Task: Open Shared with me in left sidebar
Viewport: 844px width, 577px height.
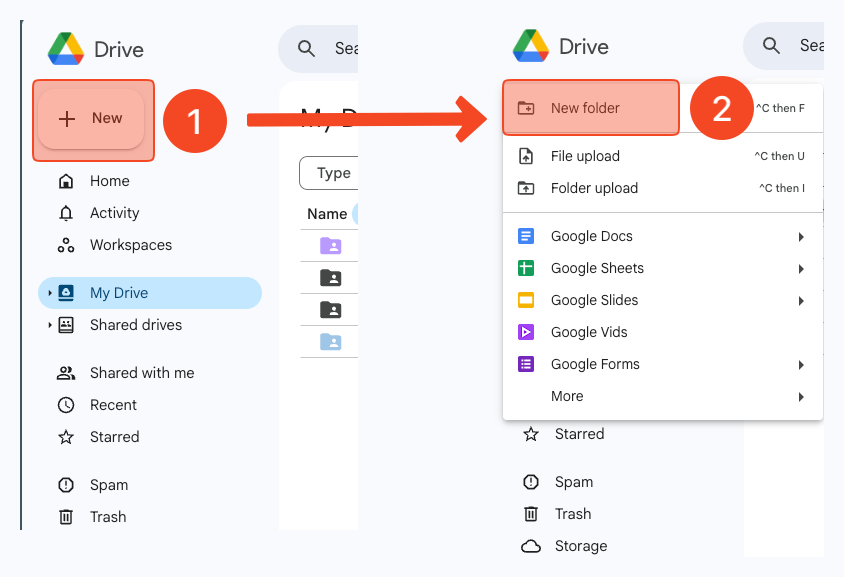Action: point(125,373)
